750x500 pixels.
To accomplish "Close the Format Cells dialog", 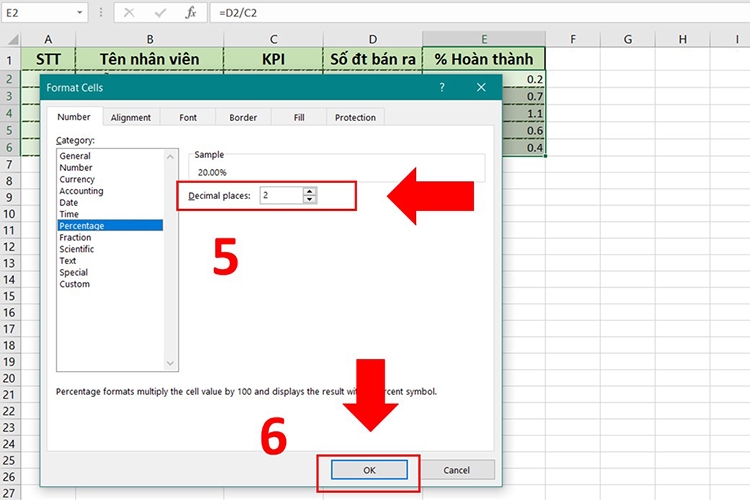I will click(x=481, y=87).
